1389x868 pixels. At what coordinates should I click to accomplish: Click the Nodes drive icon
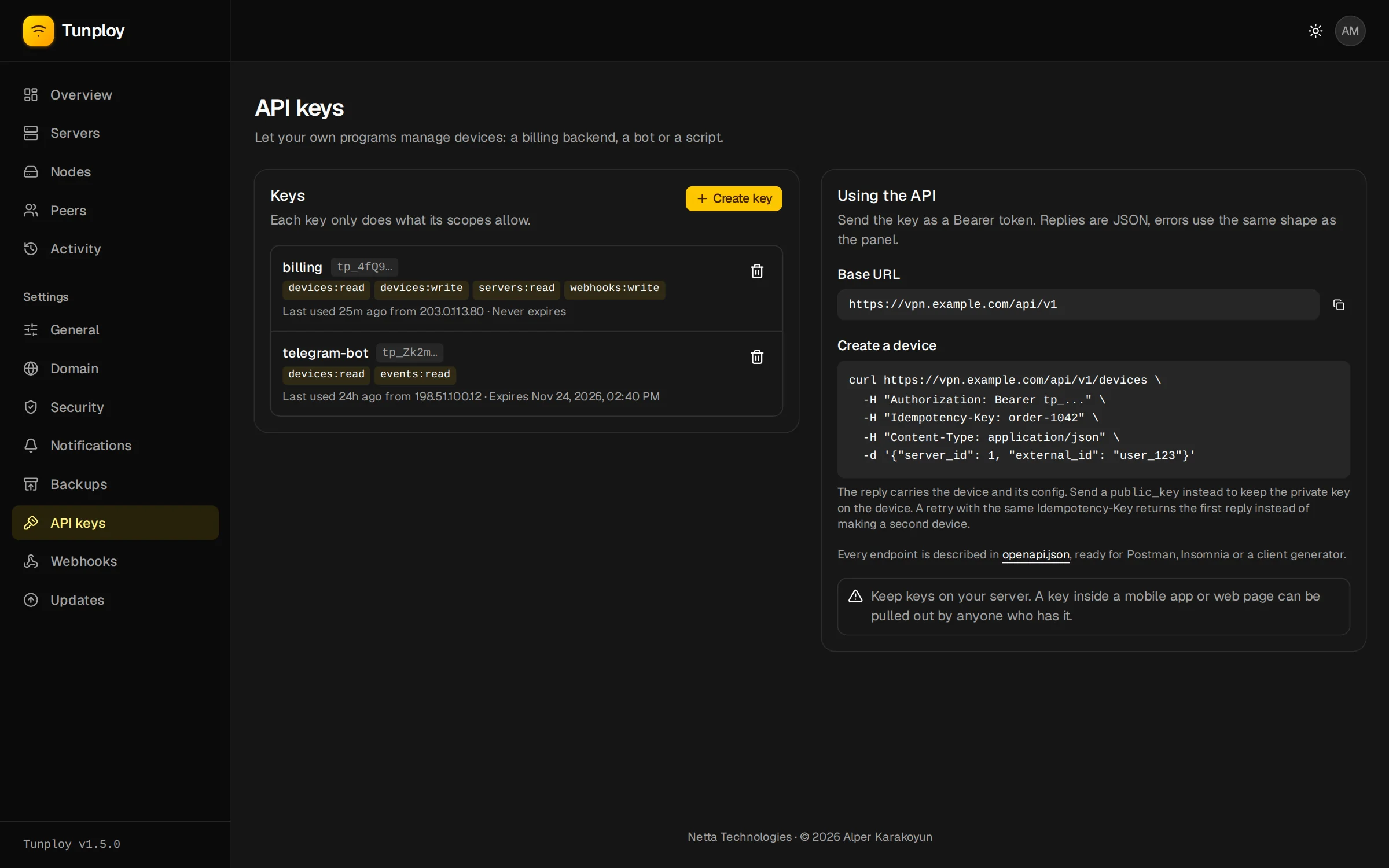pyautogui.click(x=31, y=172)
